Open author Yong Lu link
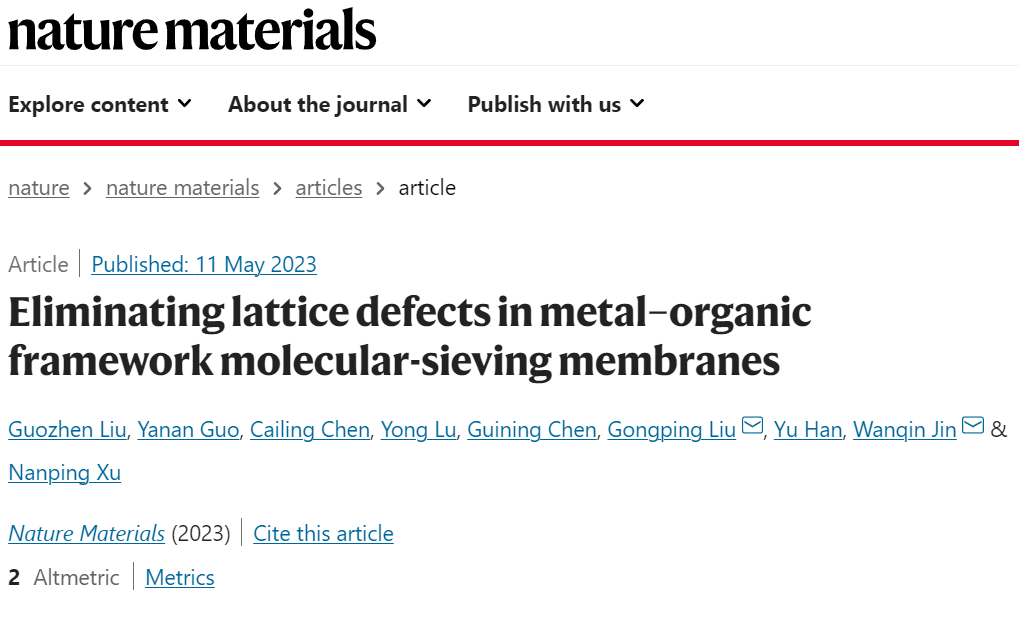 pos(419,430)
